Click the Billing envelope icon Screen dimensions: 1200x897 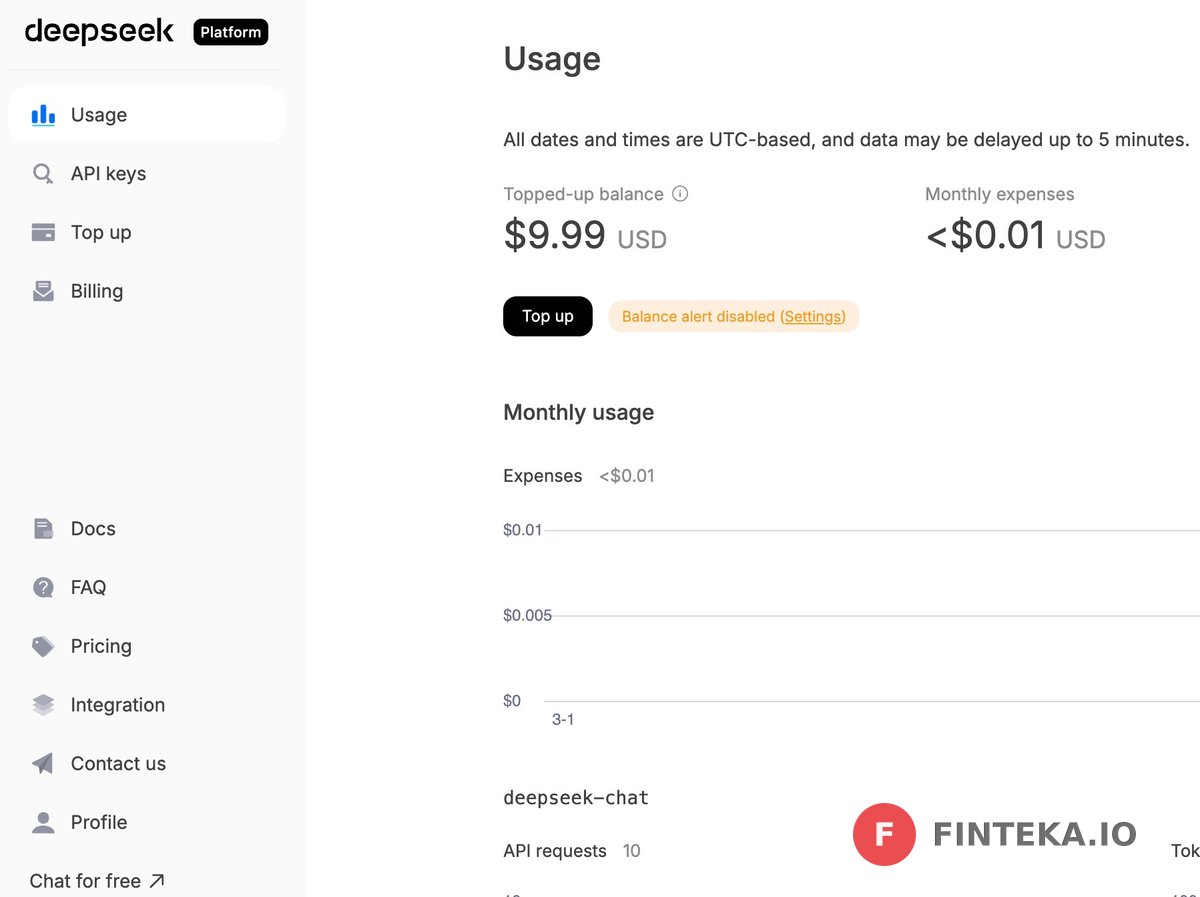pyautogui.click(x=43, y=291)
